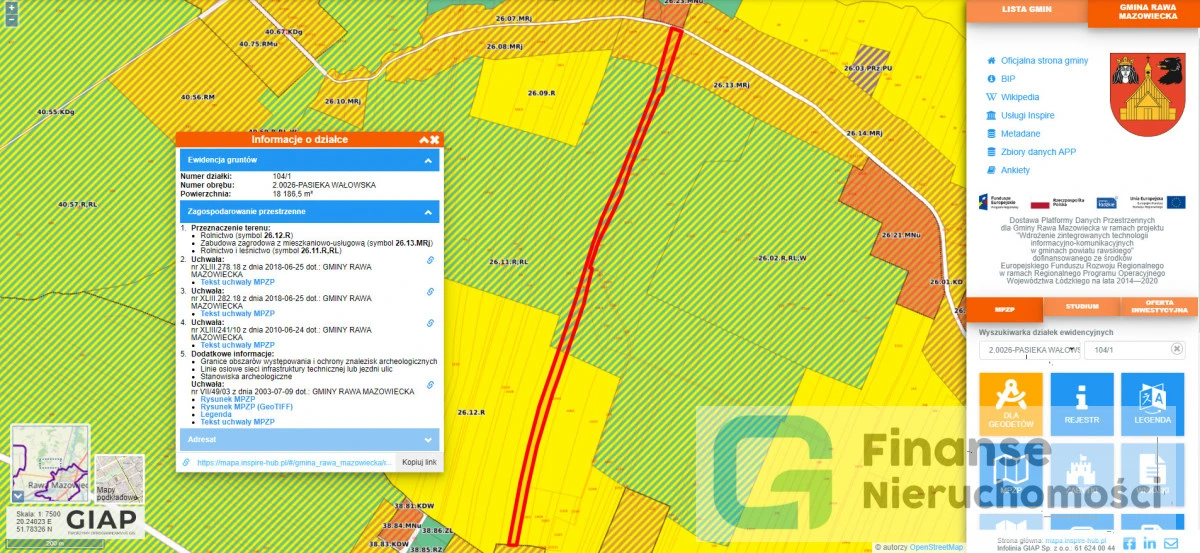Click the map zone label 26.11.R,RL

pos(508,261)
